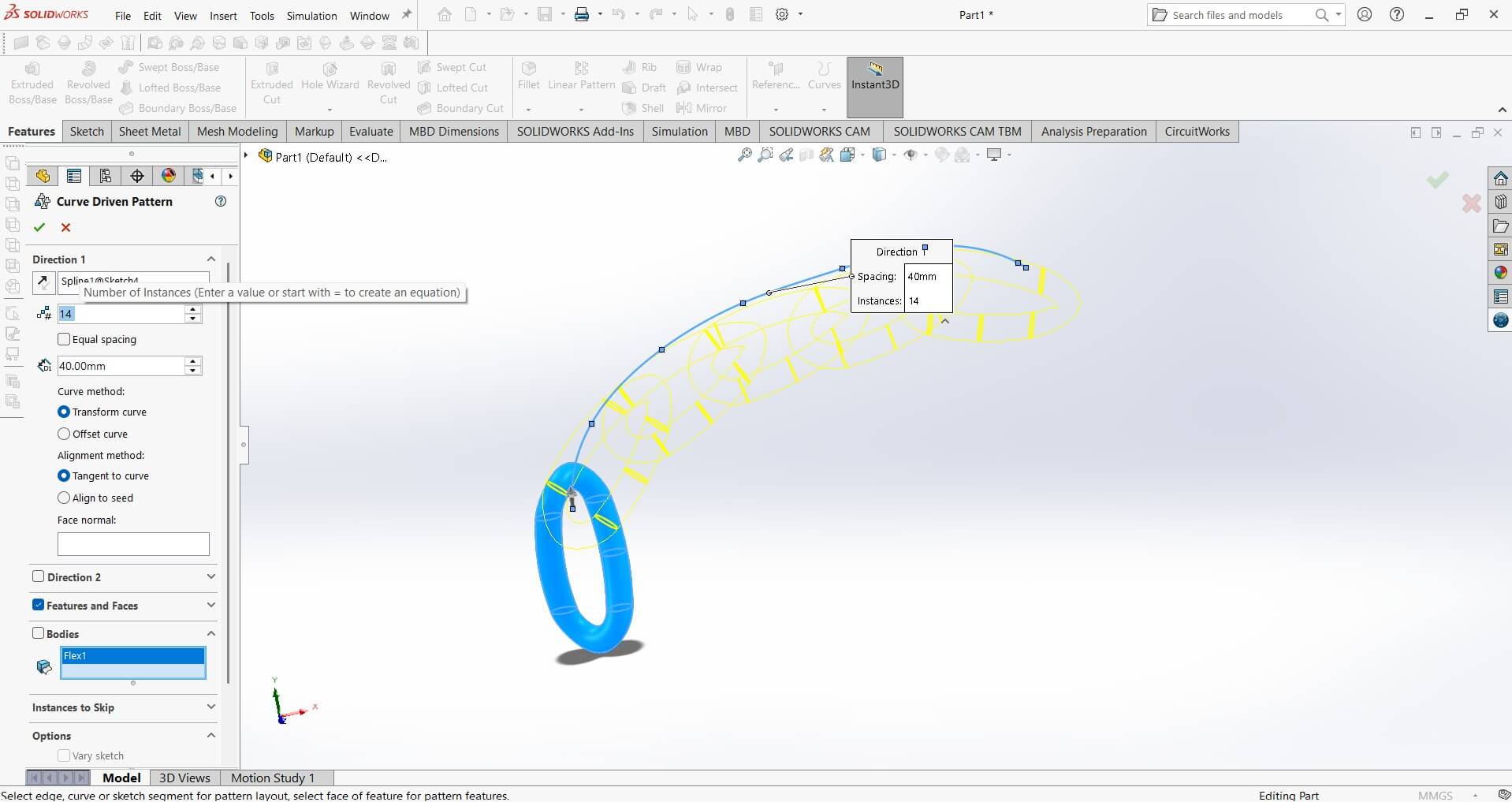Switch to 3D Views tab
Screen dimensions: 1512x802
pos(184,778)
